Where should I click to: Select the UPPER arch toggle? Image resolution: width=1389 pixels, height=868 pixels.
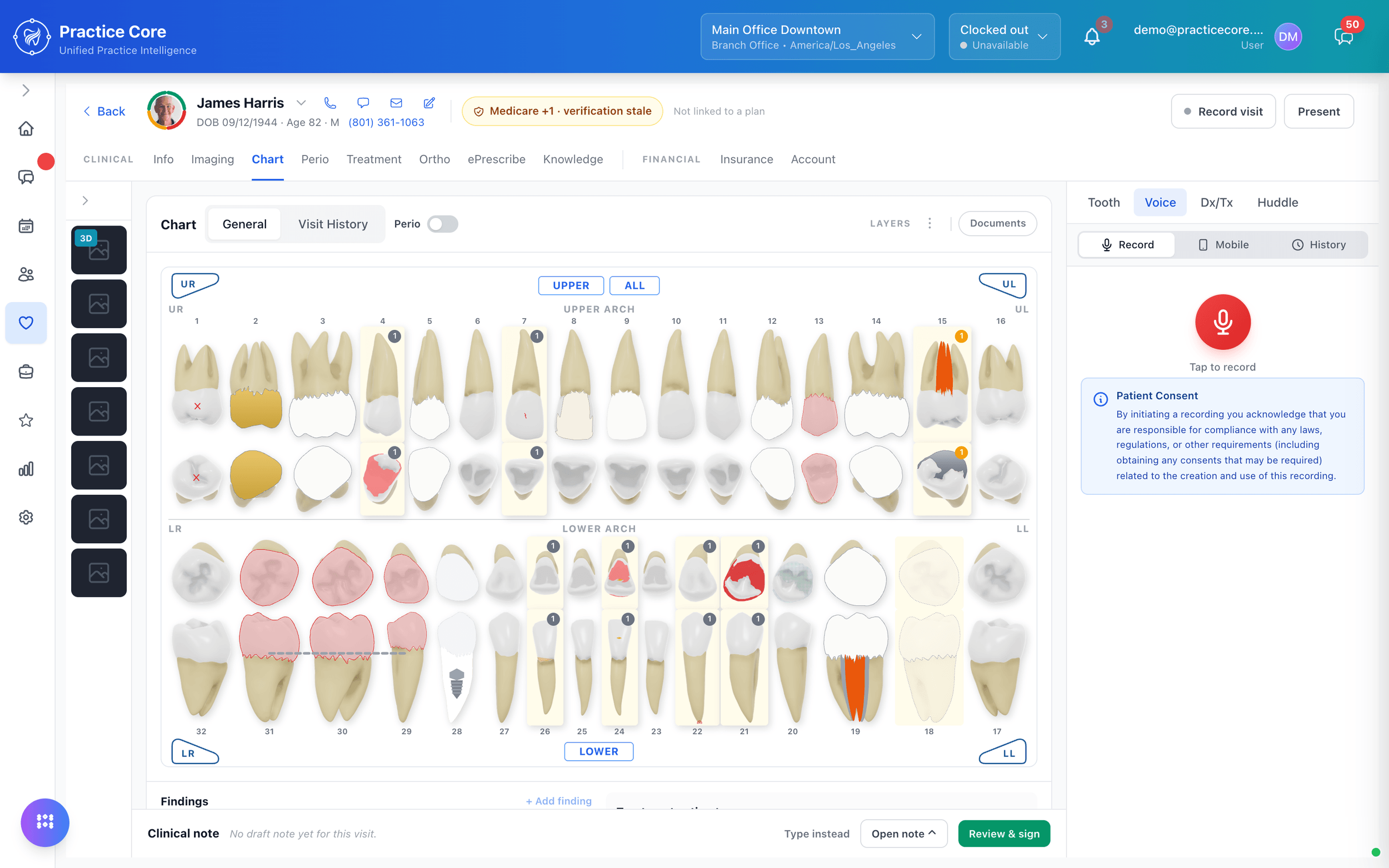tap(571, 285)
